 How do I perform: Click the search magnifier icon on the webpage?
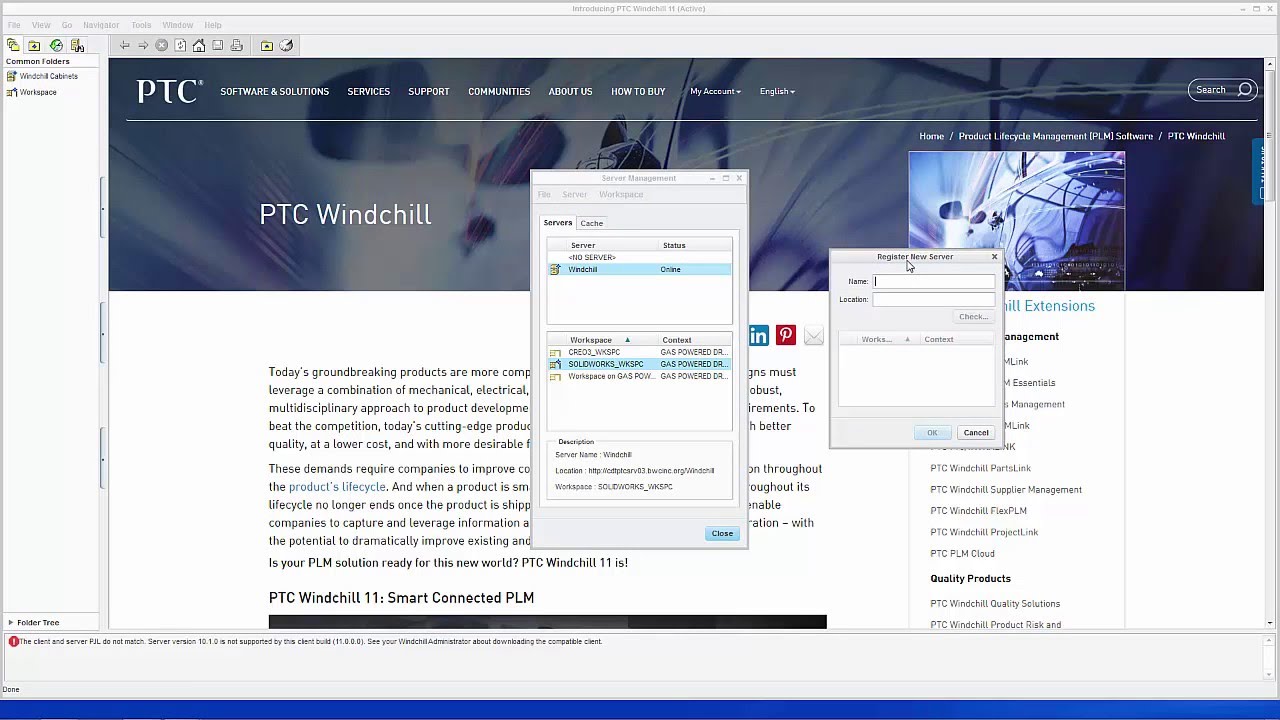point(1245,90)
